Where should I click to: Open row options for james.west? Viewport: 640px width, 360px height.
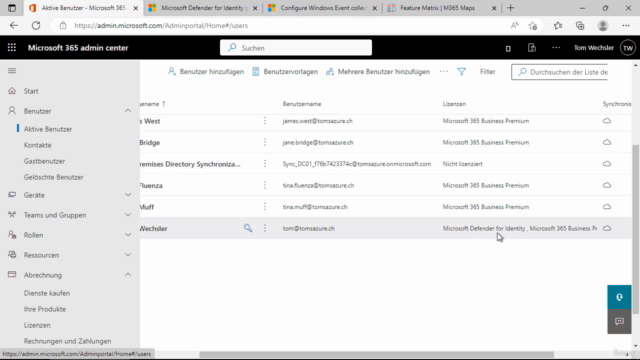(265, 121)
